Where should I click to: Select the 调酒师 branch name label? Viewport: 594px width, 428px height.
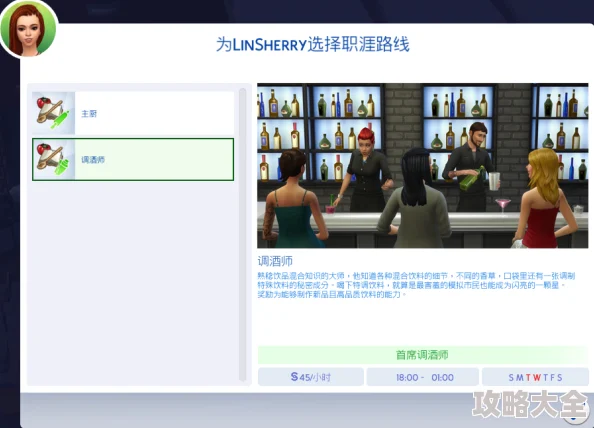click(x=93, y=159)
